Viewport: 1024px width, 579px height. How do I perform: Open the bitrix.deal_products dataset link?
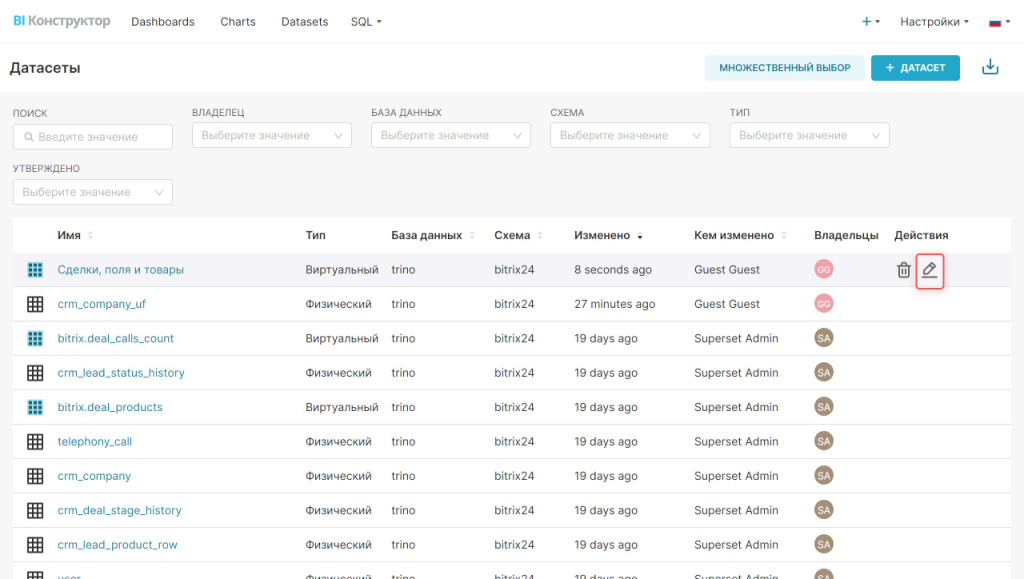(110, 407)
